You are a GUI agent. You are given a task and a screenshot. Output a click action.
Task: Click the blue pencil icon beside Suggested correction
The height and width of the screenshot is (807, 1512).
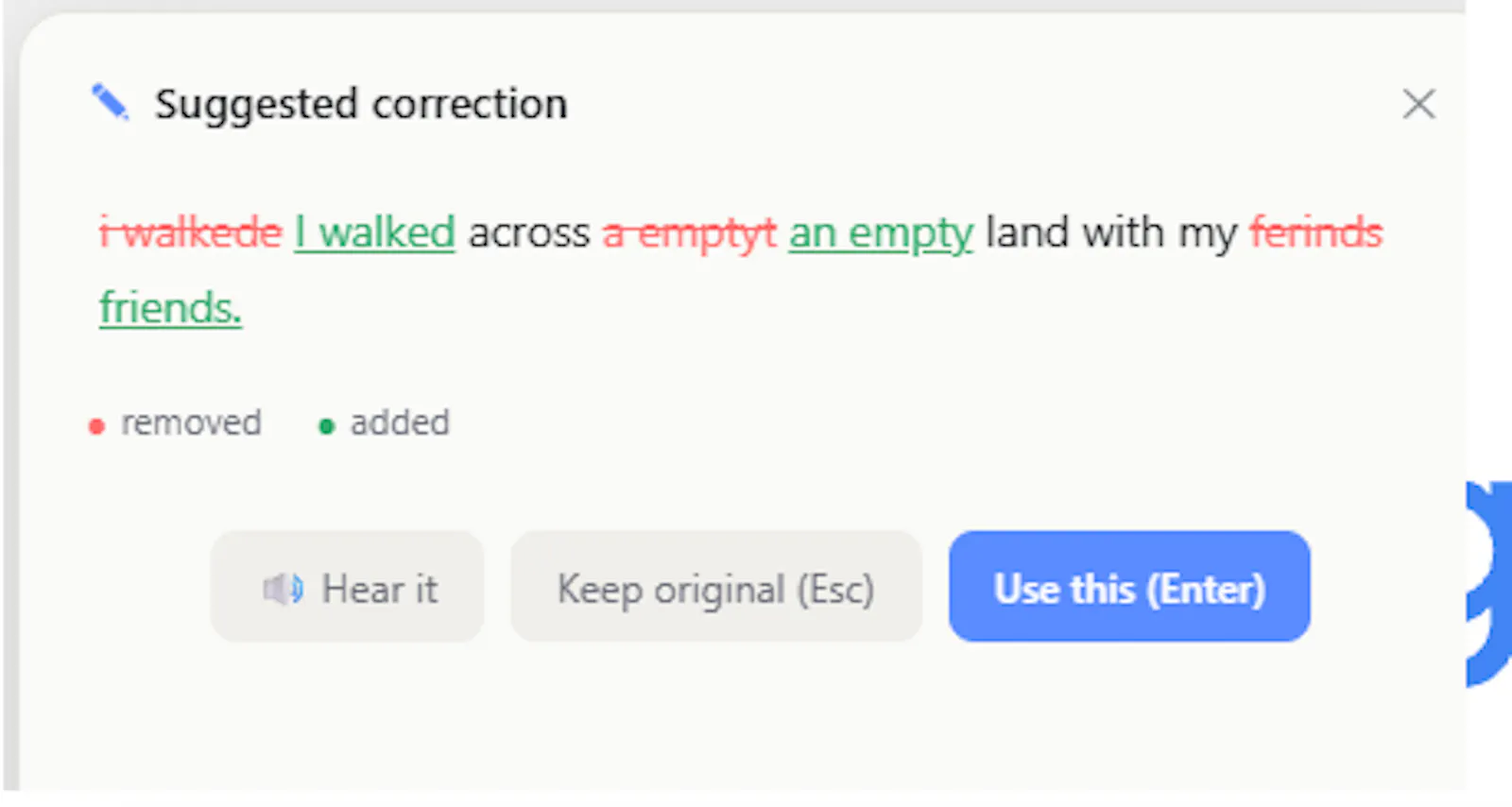111,102
